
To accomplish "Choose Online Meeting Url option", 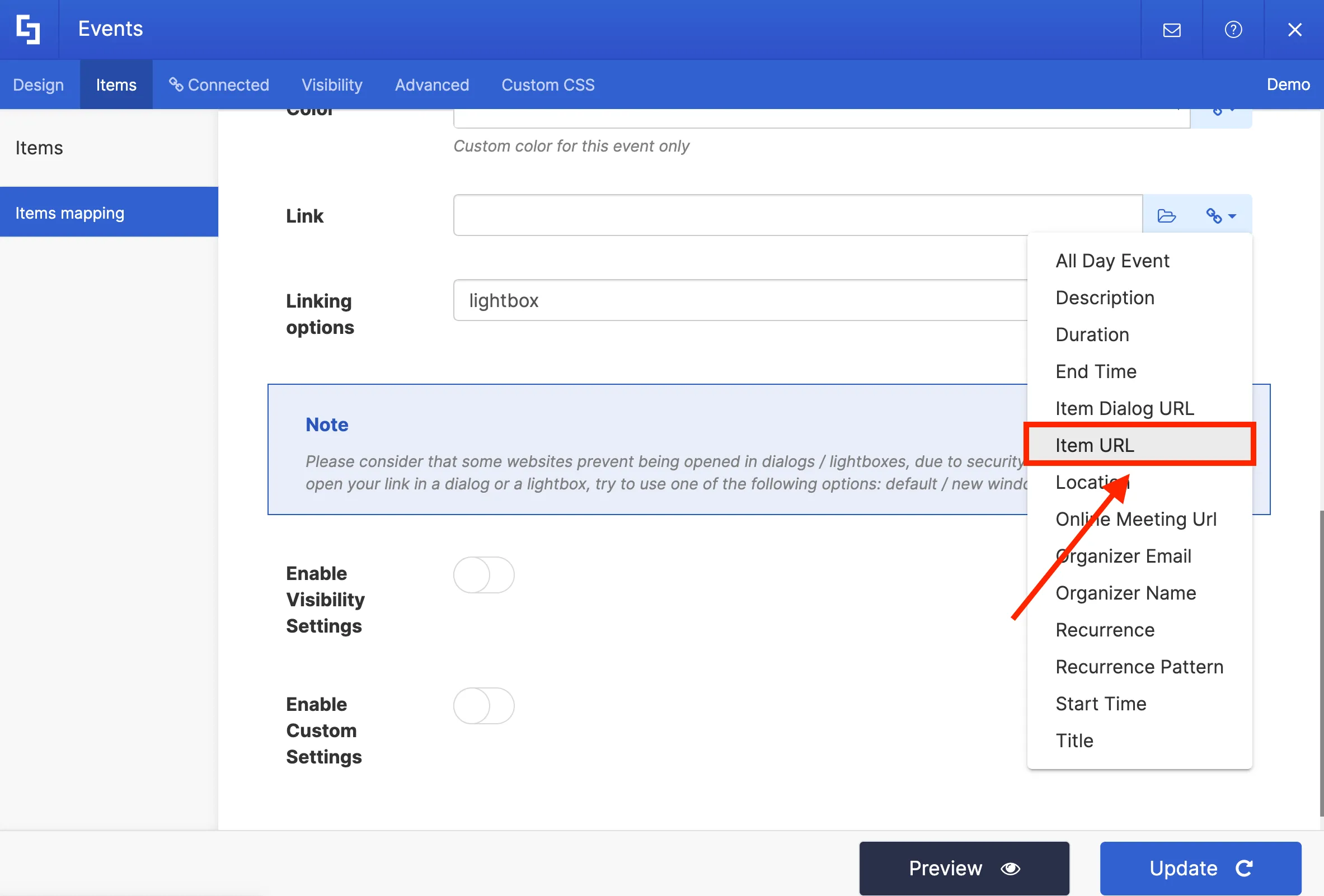I will [x=1139, y=519].
